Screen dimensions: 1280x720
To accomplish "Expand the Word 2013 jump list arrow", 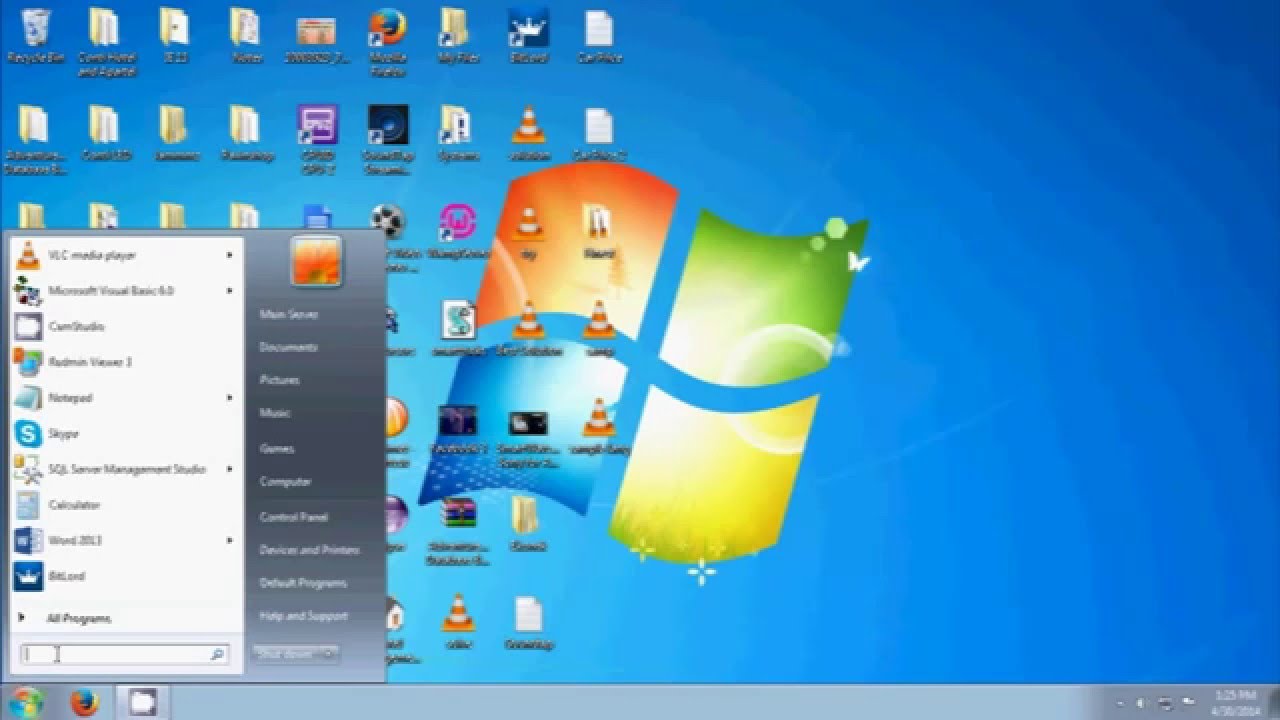I will pos(229,541).
